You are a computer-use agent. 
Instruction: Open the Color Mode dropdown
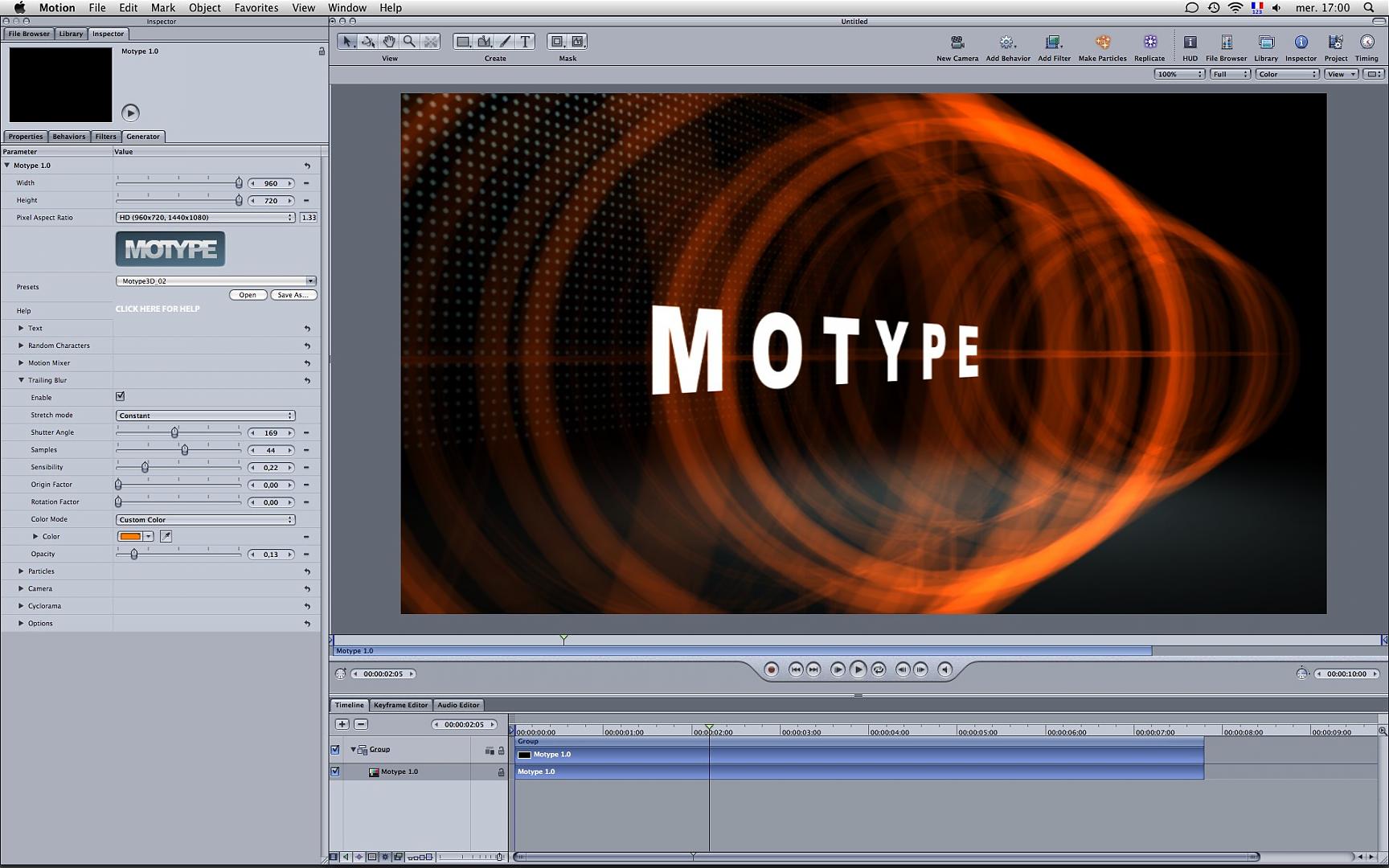pyautogui.click(x=205, y=520)
